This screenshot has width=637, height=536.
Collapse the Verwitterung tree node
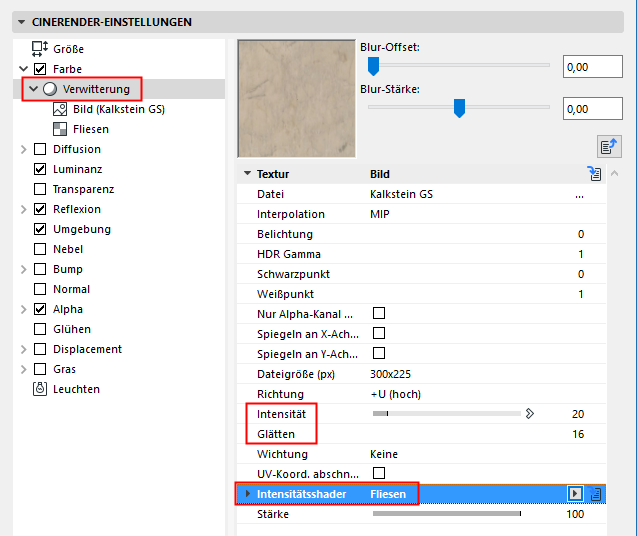tap(34, 89)
